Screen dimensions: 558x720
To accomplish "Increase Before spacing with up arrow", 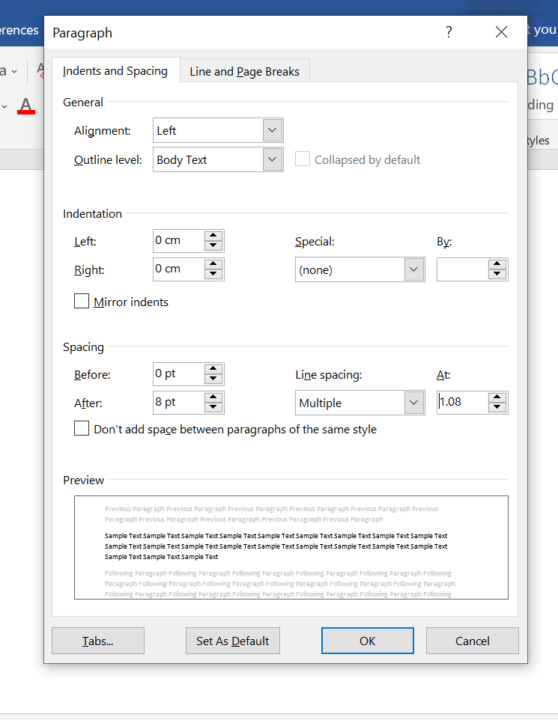I will click(x=213, y=369).
